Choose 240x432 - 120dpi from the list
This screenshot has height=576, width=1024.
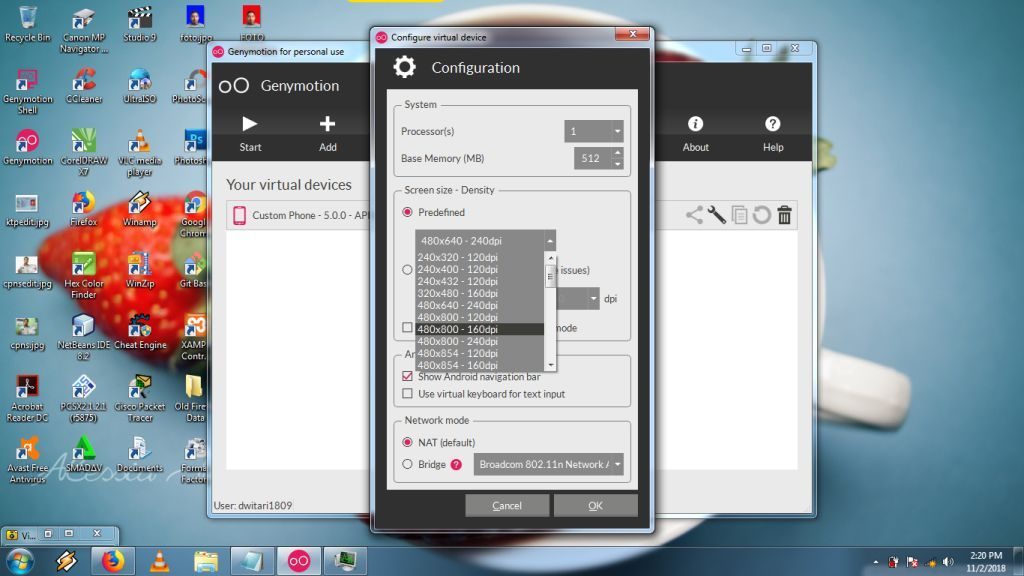click(x=479, y=281)
